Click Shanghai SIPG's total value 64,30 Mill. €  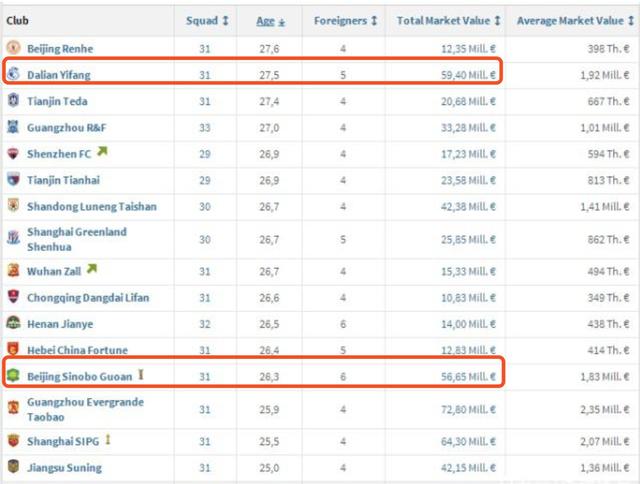click(468, 442)
